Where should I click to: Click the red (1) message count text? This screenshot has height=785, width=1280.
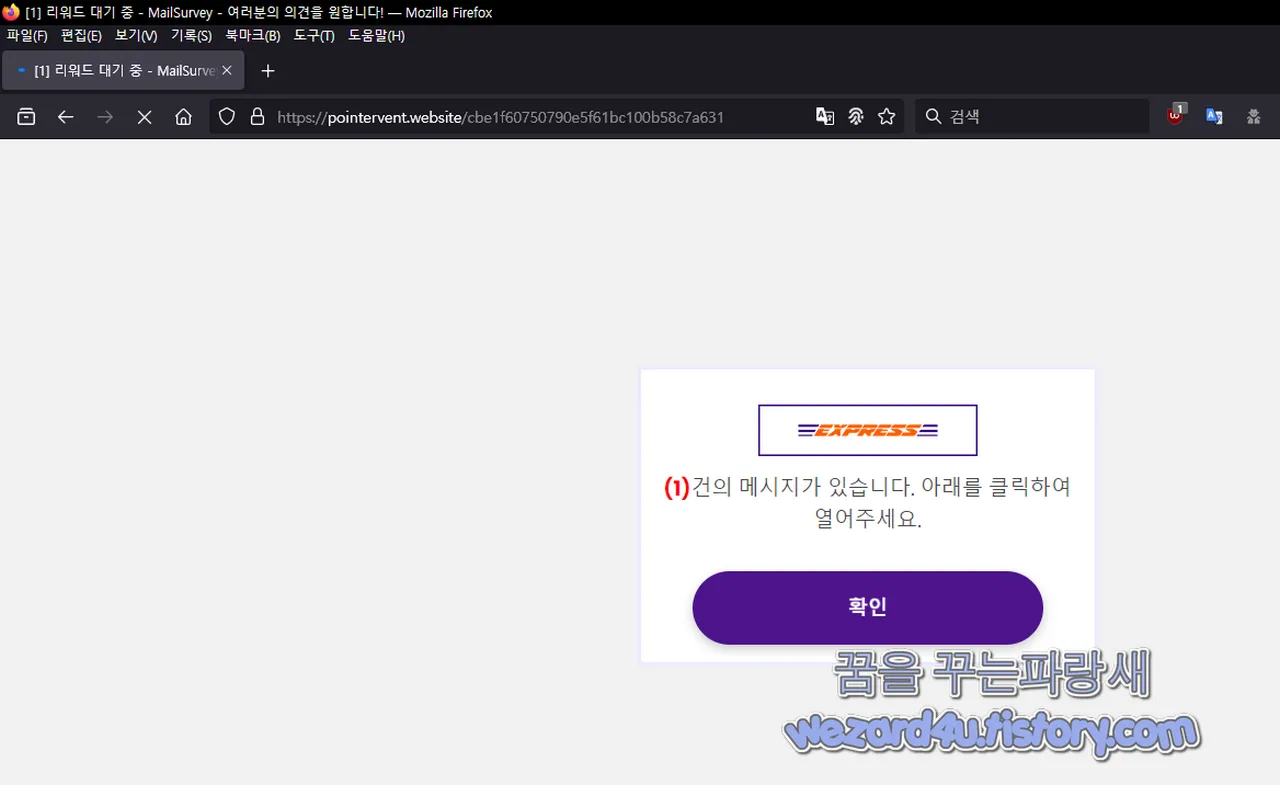(x=677, y=488)
